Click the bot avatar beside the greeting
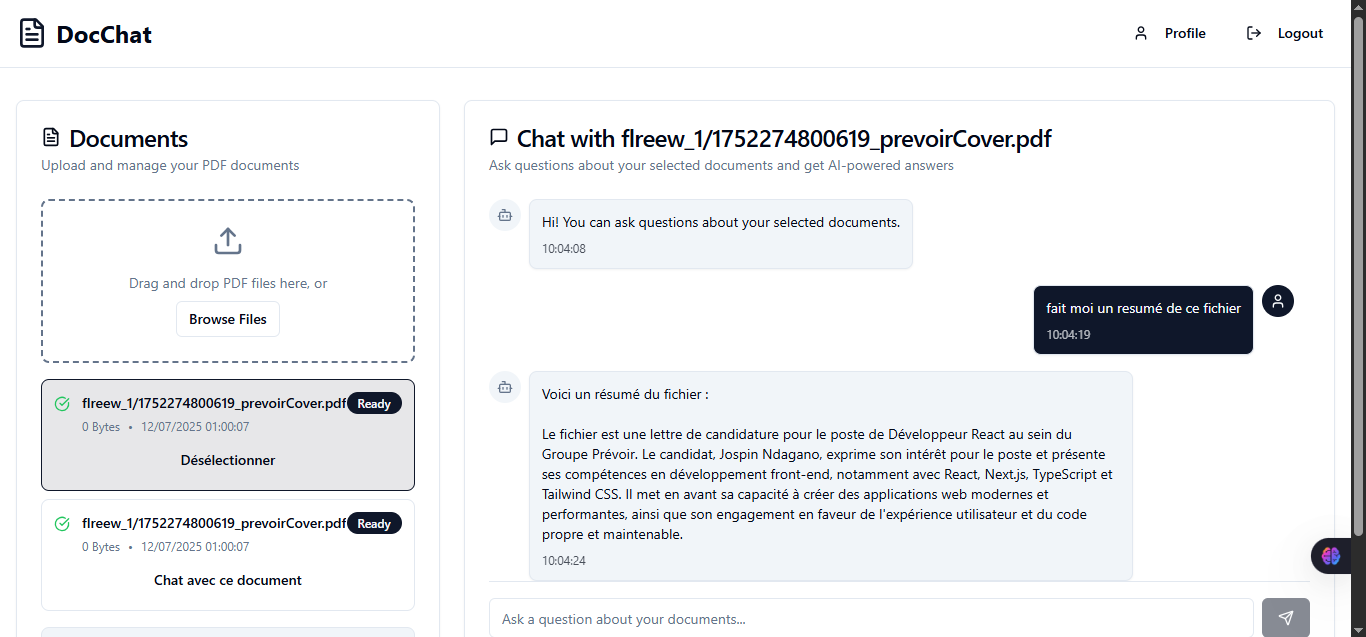This screenshot has width=1366, height=637. (505, 215)
